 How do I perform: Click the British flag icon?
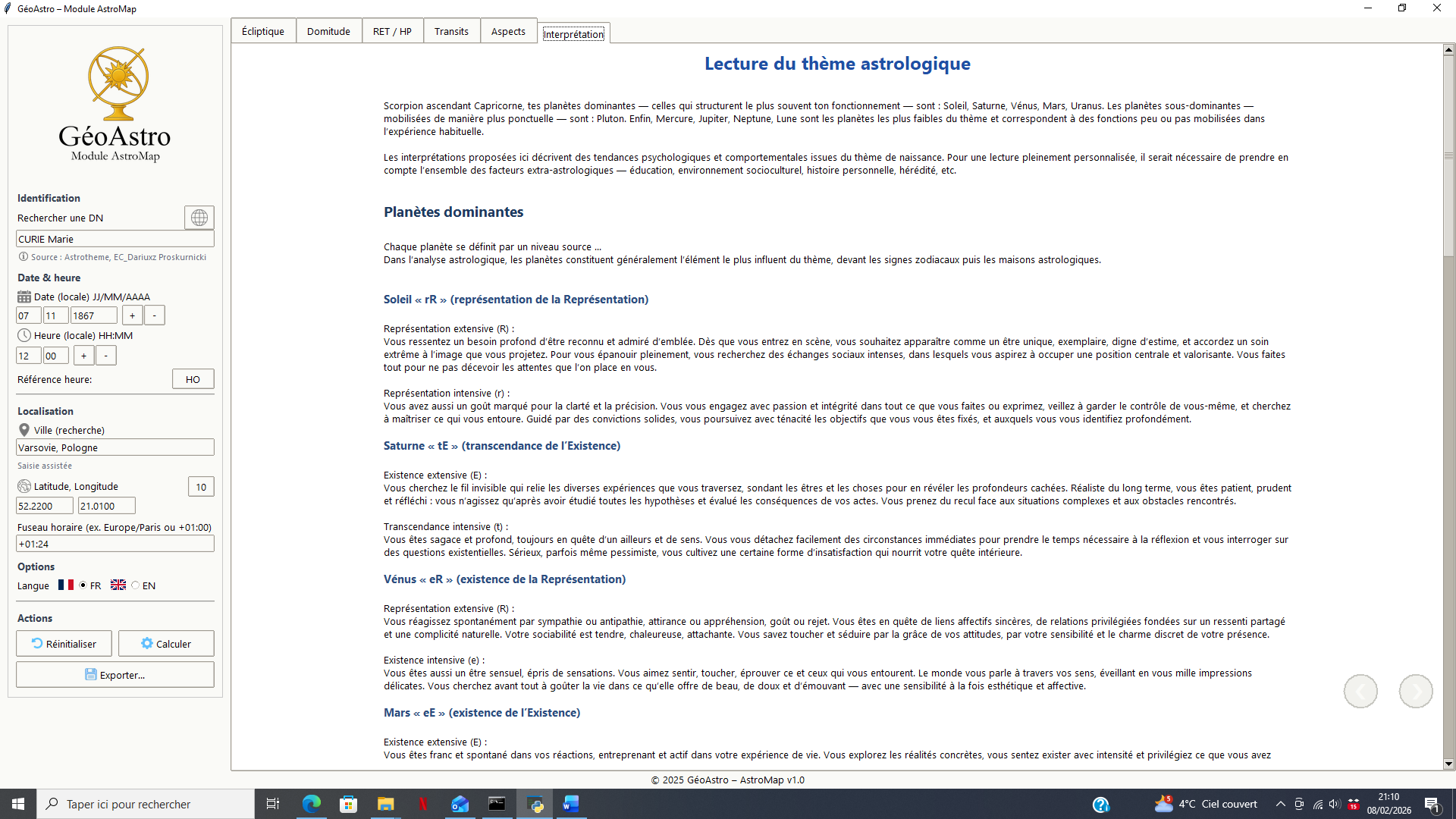[118, 585]
